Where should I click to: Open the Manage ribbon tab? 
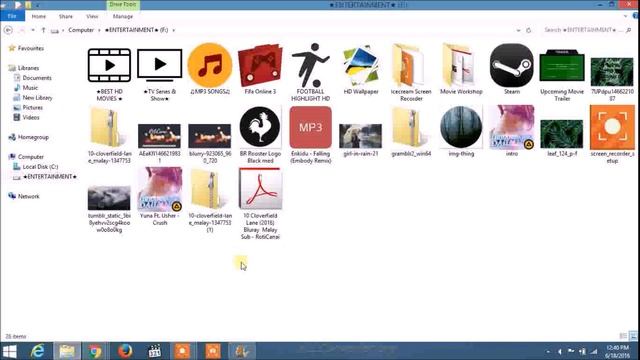pyautogui.click(x=123, y=16)
